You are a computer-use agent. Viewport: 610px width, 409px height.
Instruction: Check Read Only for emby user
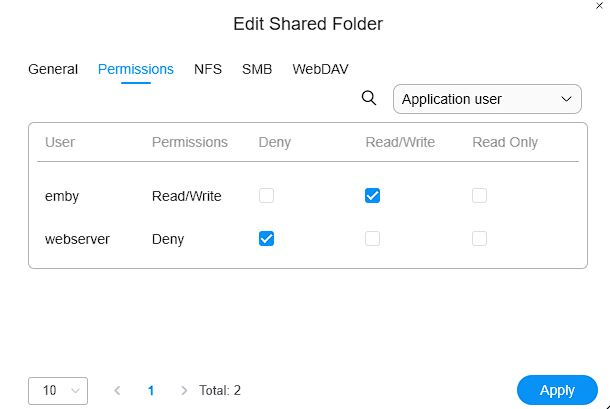[x=479, y=196]
